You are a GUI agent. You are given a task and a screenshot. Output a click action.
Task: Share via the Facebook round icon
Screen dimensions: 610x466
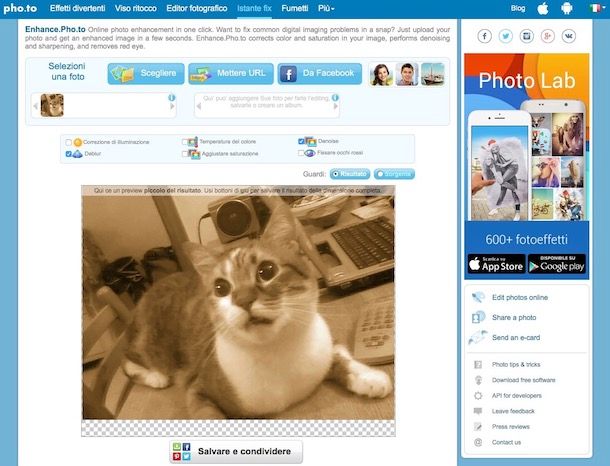tap(484, 36)
